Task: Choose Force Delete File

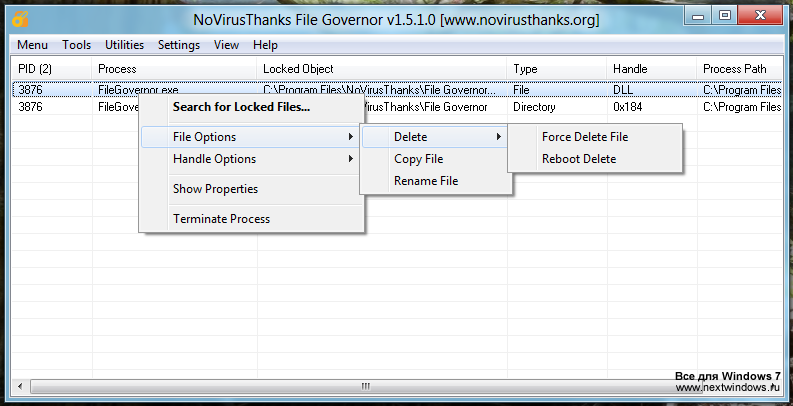Action: point(595,137)
